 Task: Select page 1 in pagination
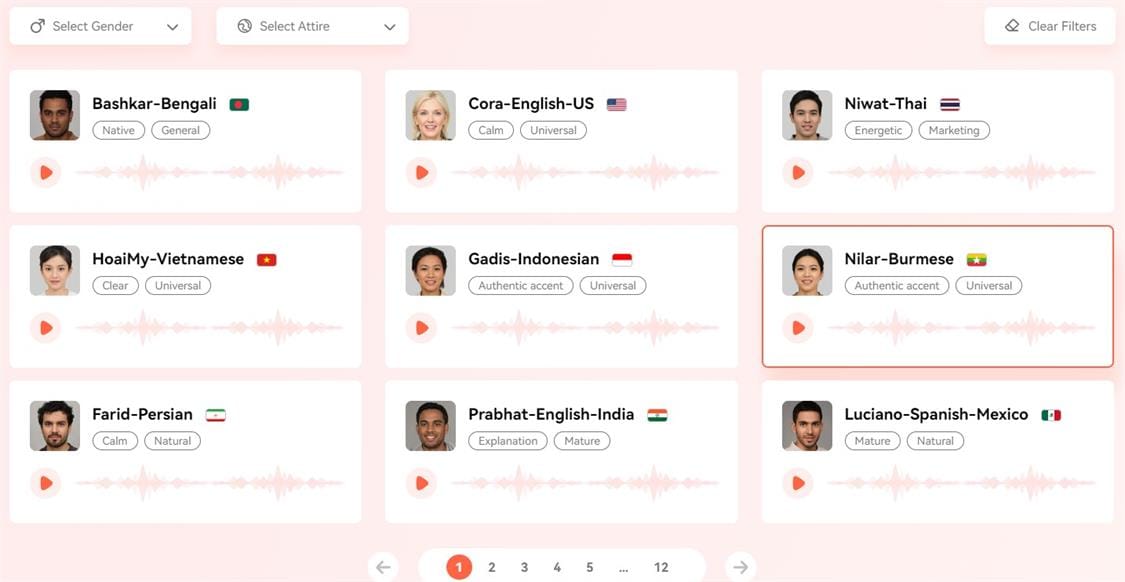459,568
